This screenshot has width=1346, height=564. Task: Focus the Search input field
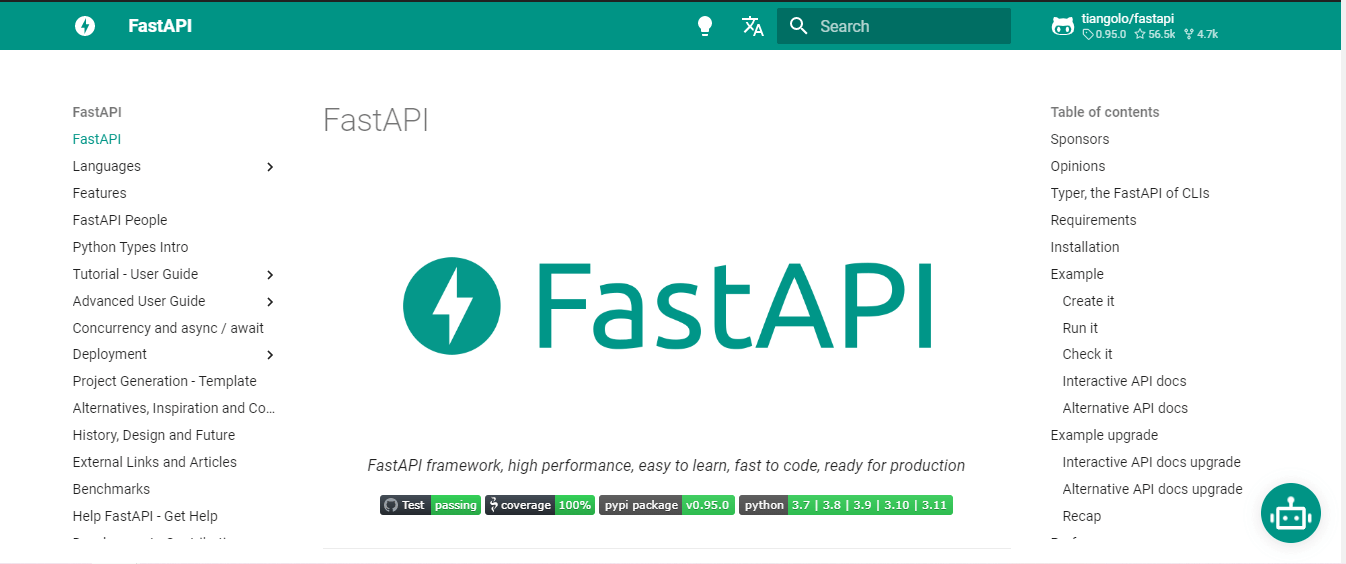click(x=894, y=26)
